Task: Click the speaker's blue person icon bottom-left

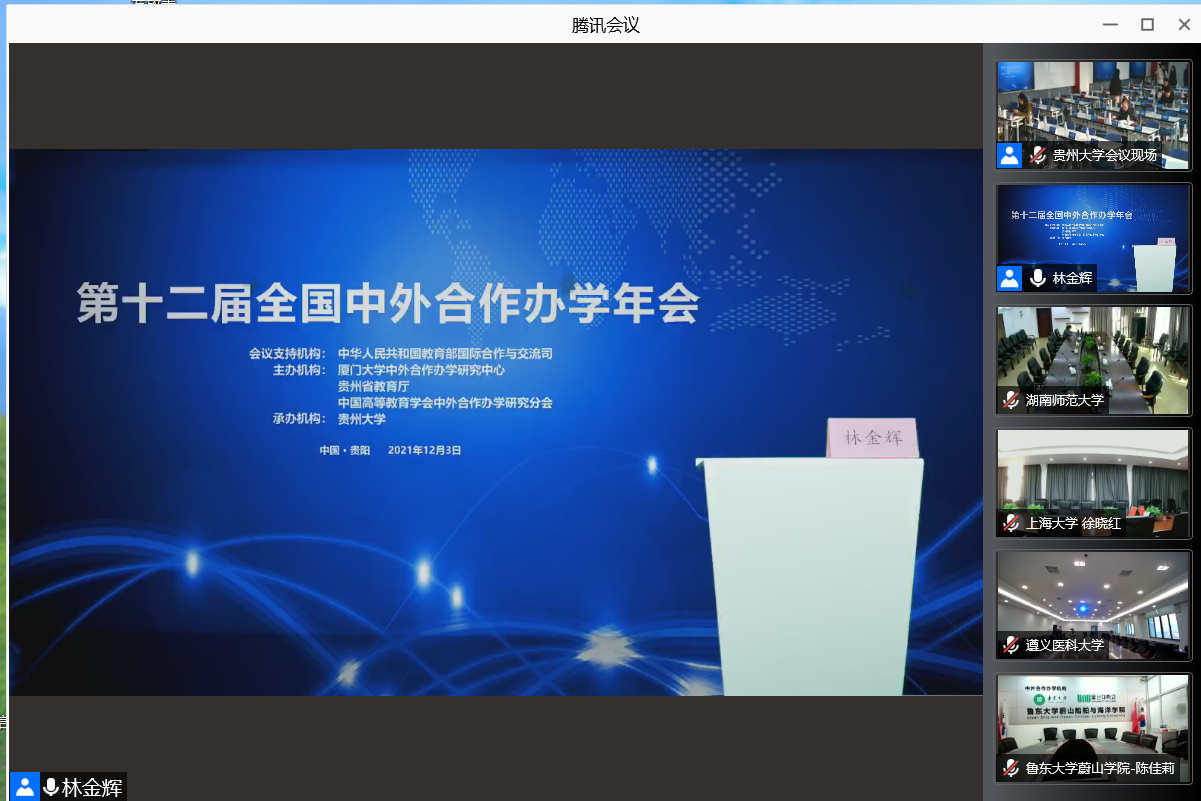Action: coord(24,787)
